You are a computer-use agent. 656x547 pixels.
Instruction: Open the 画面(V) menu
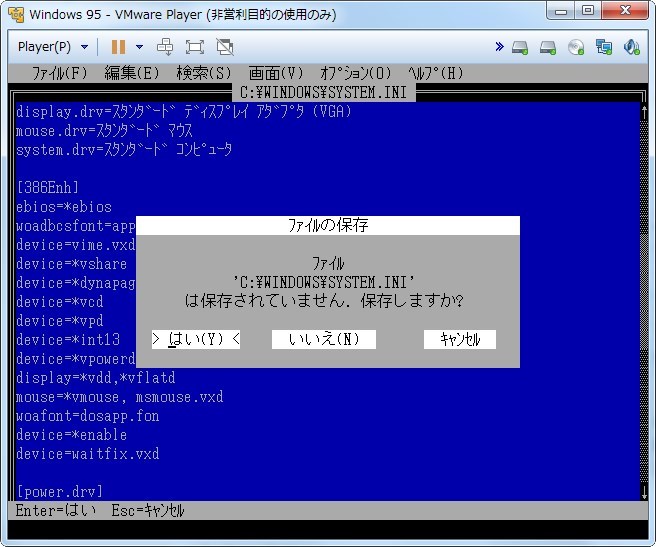[x=276, y=73]
